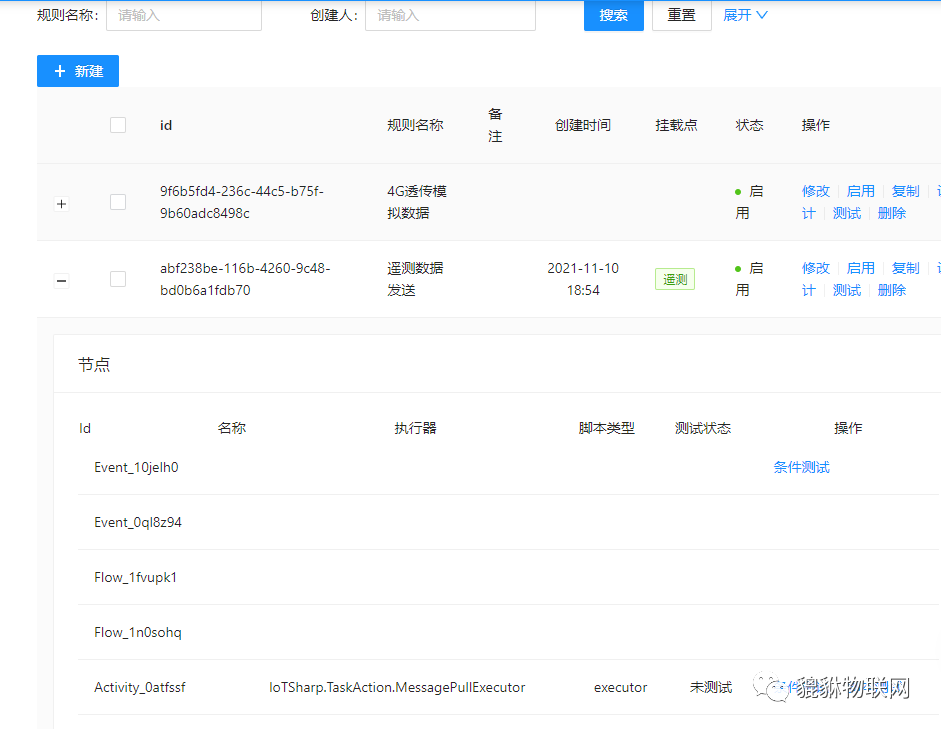
Task: Click 修改 to edit the 4G透传模拟数据 rule
Action: (x=815, y=190)
